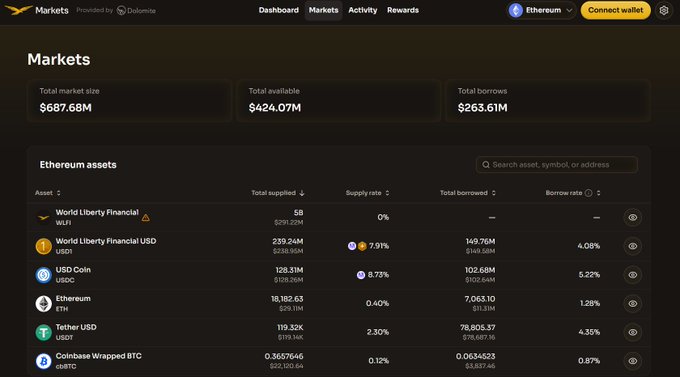Click WLFI total supplied 5B

(298, 213)
